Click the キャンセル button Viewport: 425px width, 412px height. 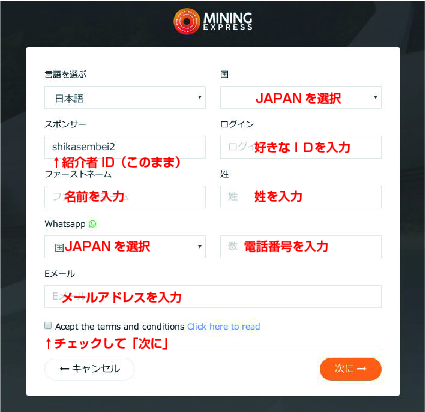[x=89, y=369]
